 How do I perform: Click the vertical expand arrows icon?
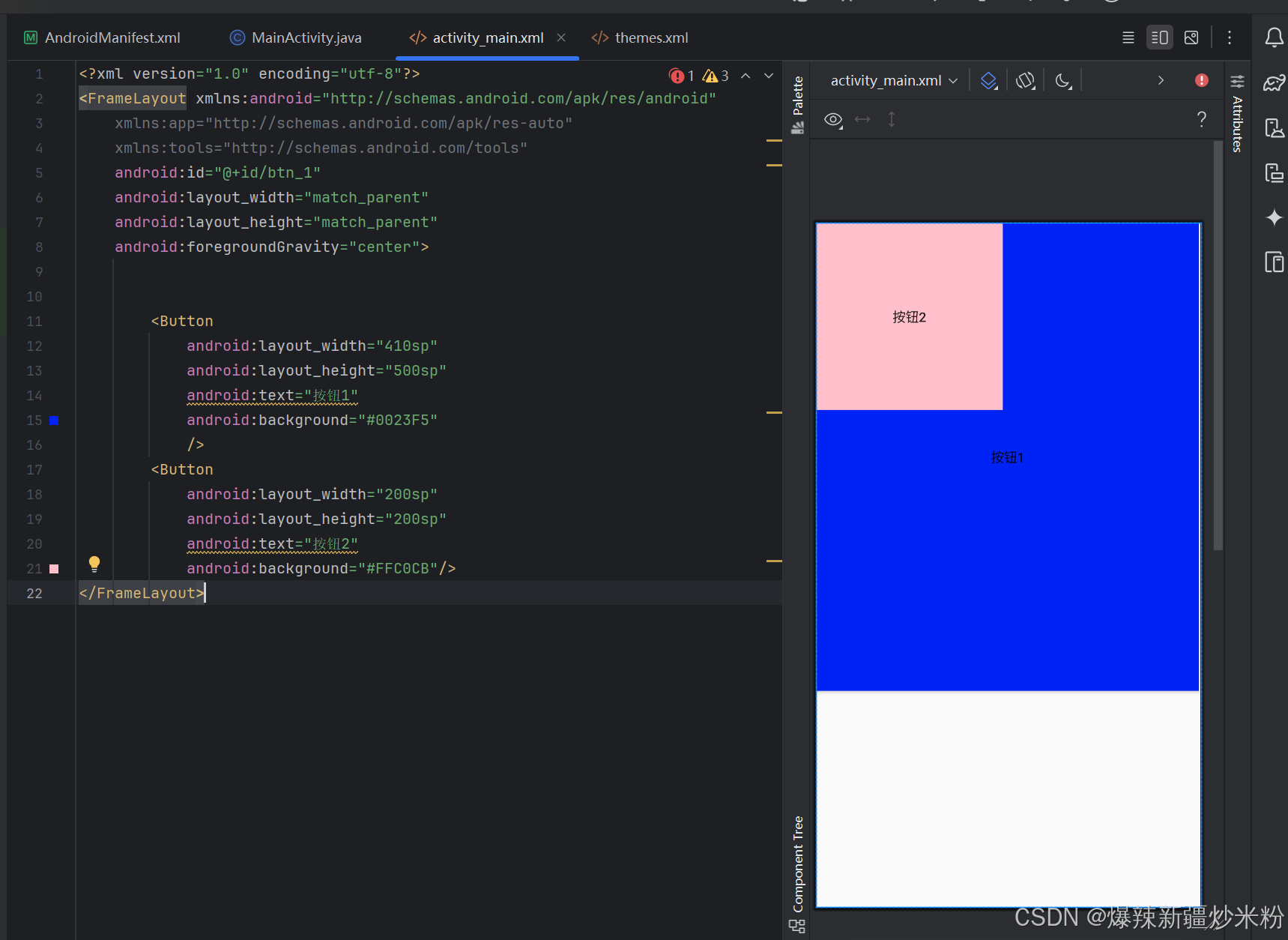[x=892, y=119]
